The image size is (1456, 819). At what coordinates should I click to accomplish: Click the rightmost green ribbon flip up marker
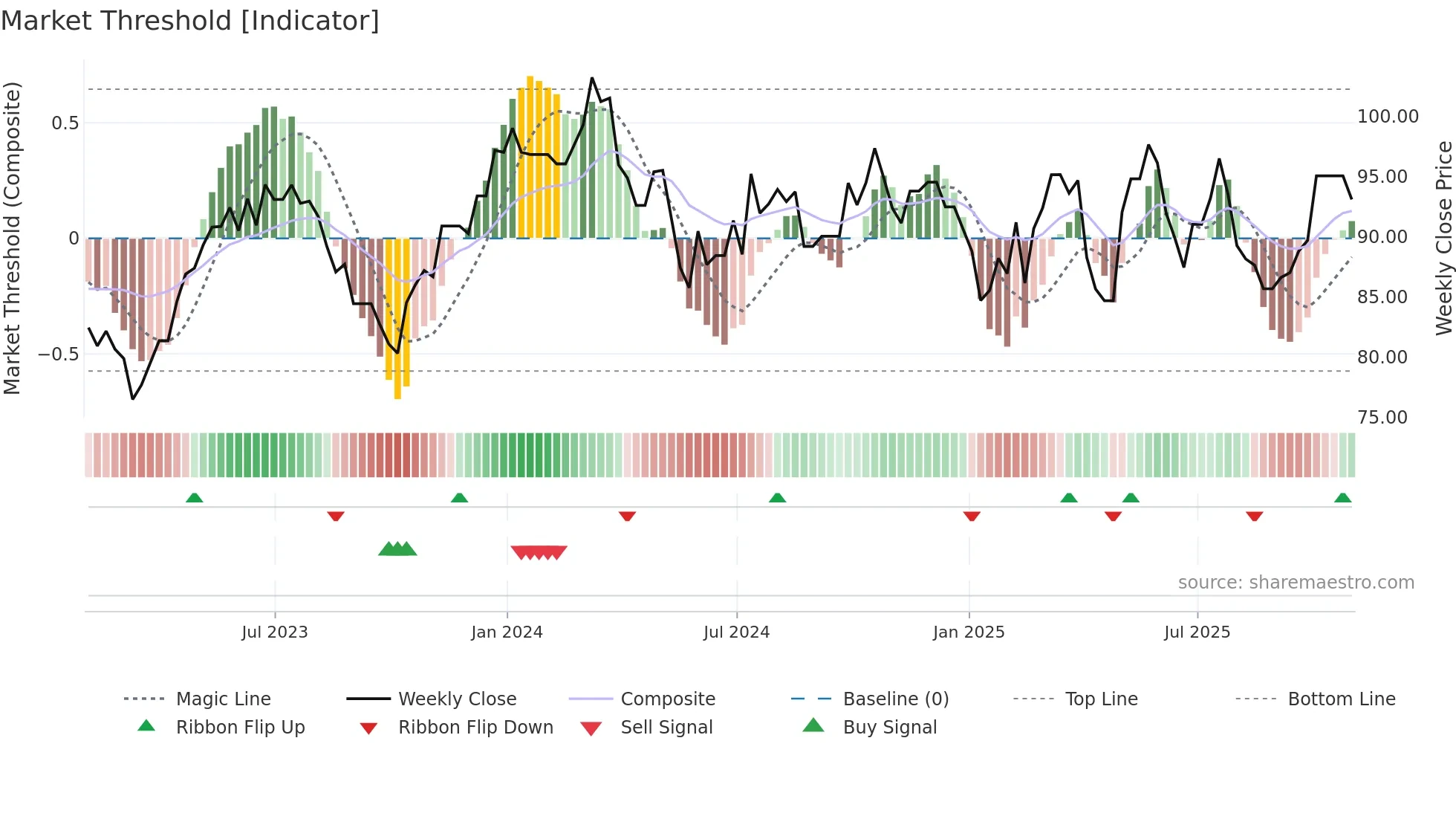(1342, 497)
